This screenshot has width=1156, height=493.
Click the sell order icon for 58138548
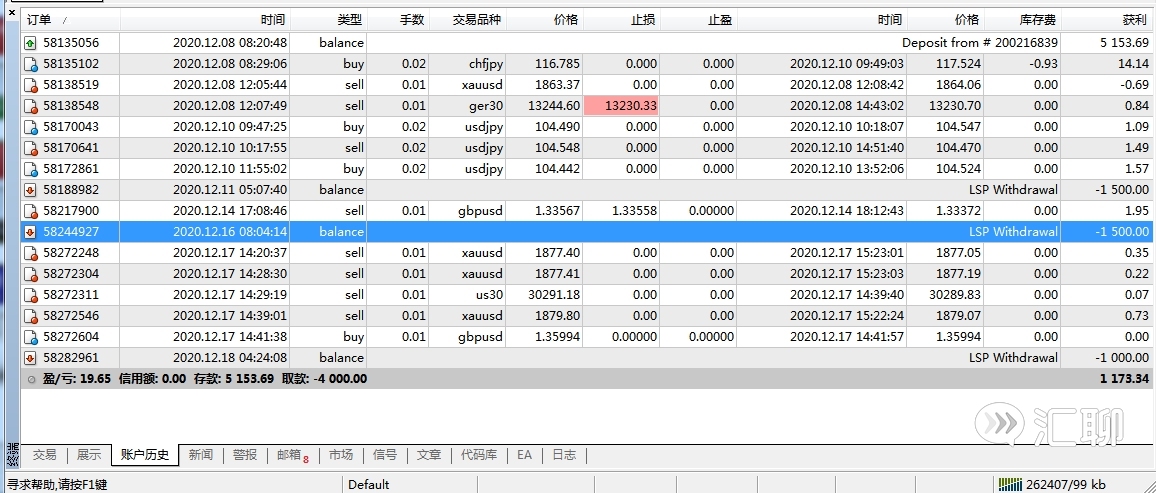30,106
